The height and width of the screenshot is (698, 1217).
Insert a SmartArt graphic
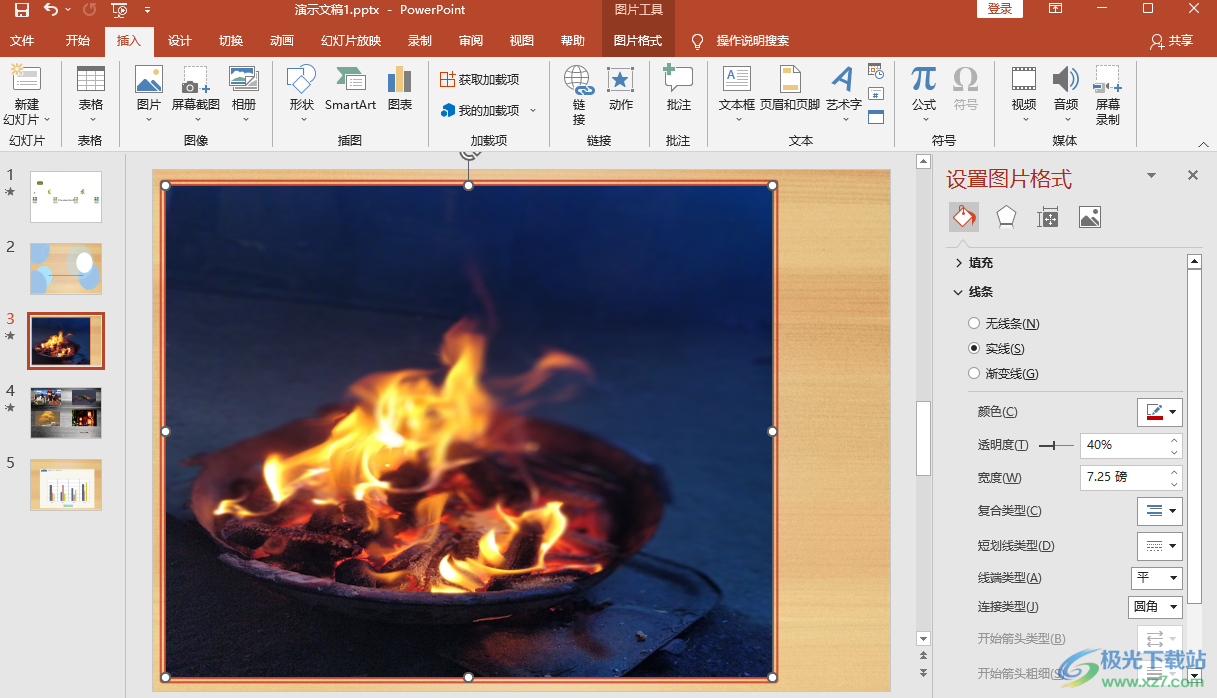click(x=351, y=90)
